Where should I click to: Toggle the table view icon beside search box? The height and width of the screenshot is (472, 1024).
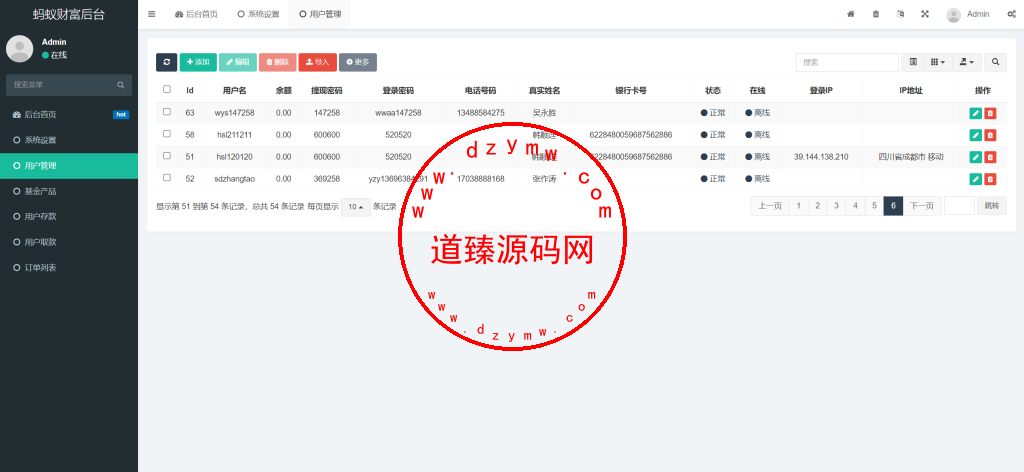point(913,62)
